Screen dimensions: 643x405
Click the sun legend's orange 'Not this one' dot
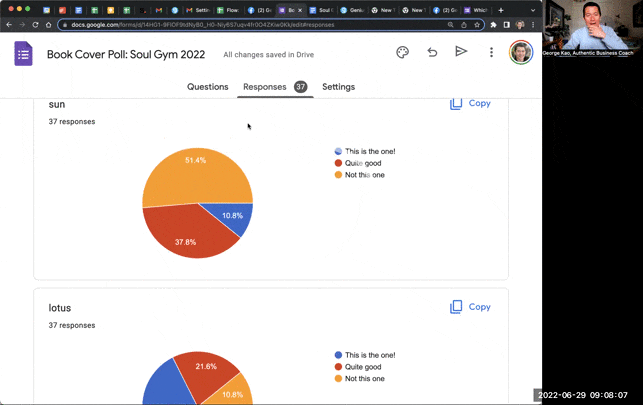click(x=338, y=175)
